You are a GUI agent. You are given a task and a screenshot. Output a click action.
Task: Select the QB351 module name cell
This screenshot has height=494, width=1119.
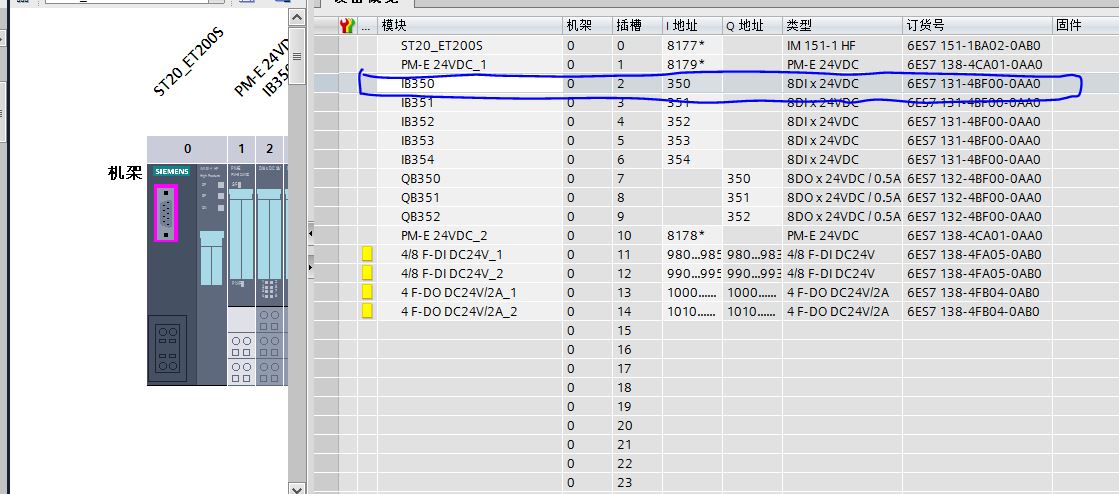coord(470,198)
